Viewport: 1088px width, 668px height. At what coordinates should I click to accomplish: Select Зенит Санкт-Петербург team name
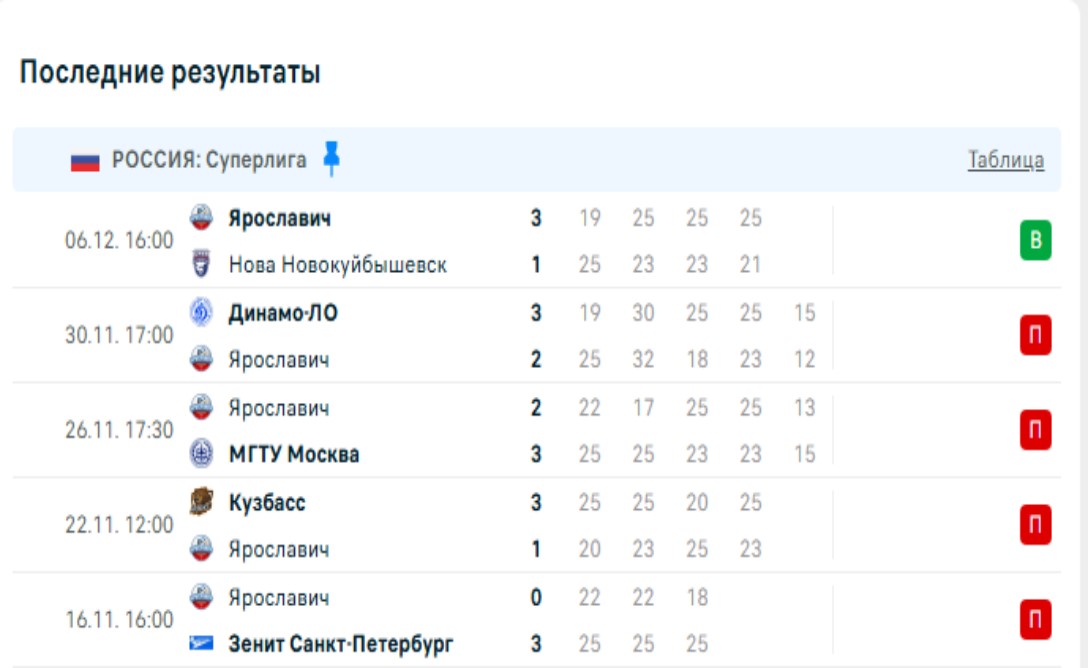[341, 644]
